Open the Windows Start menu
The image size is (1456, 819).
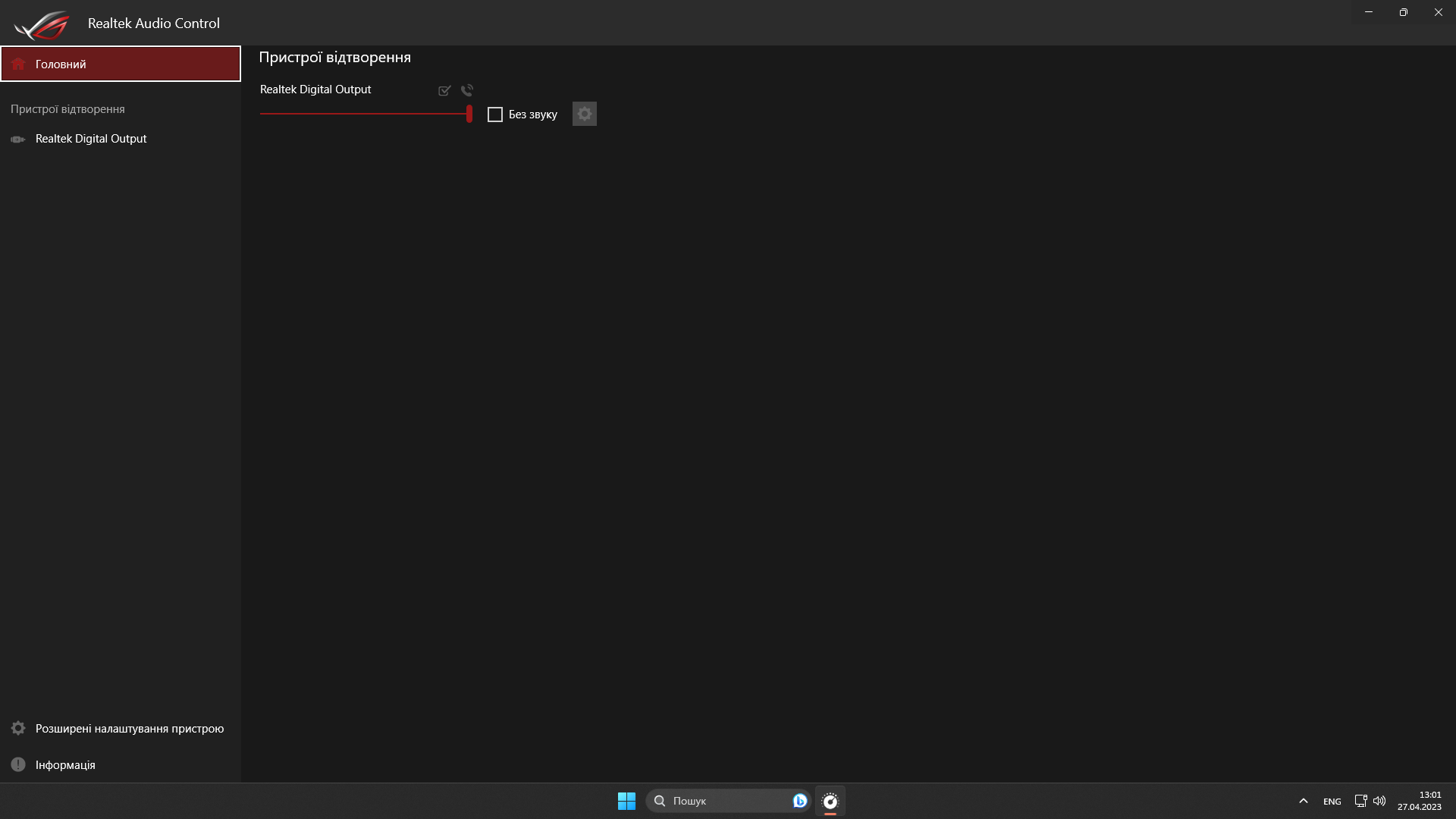626,801
